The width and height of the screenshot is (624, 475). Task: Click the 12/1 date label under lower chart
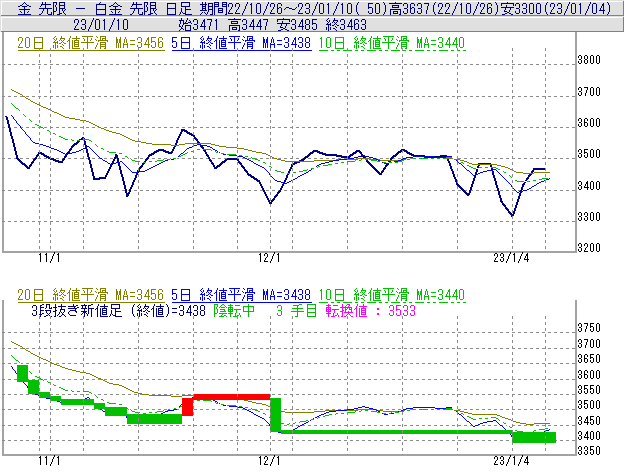[269, 461]
